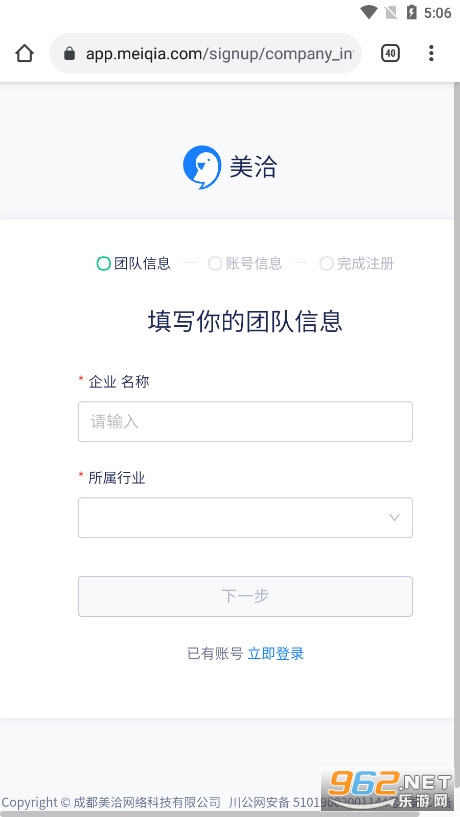Image resolution: width=460 pixels, height=817 pixels.
Task: Tap the Wi-Fi status icon
Action: click(369, 12)
